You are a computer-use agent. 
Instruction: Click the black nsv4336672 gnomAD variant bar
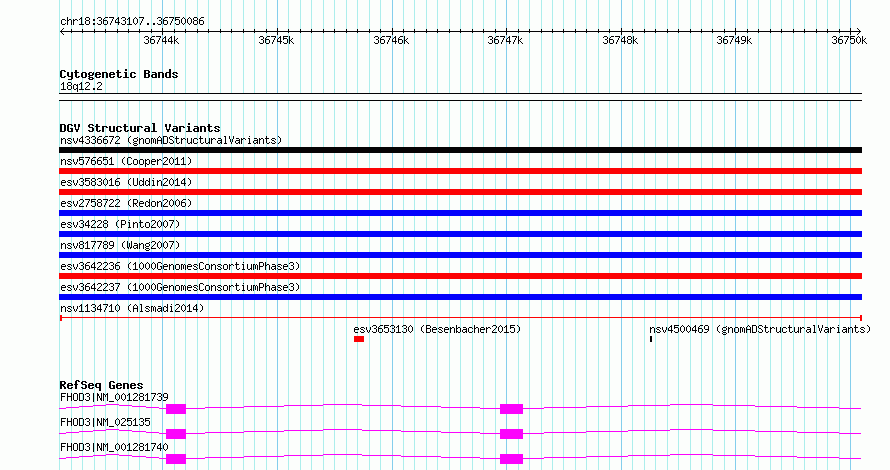(460, 150)
